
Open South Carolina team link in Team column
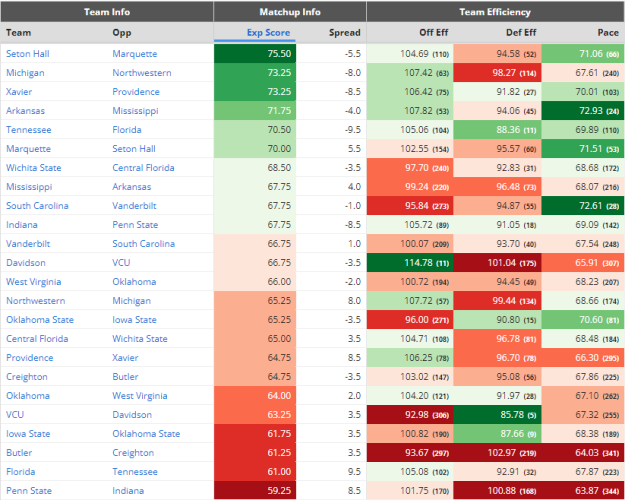point(37,206)
